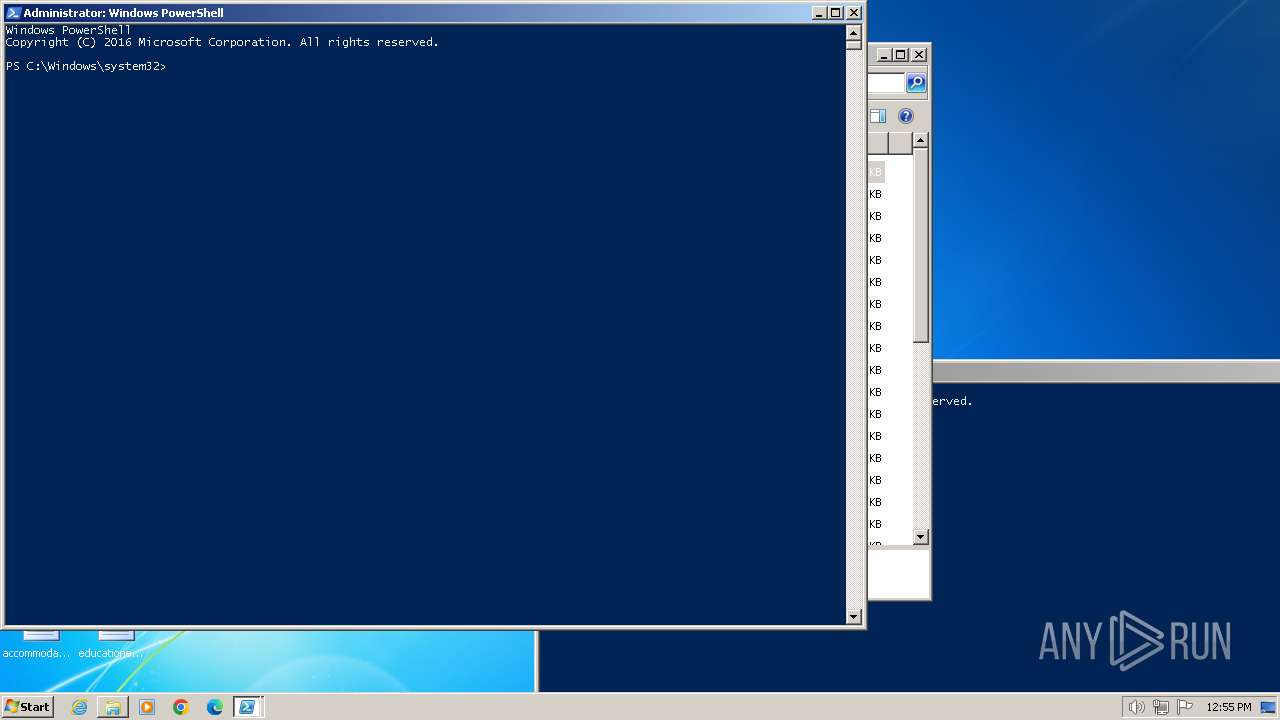Click the volume speaker tray icon
The height and width of the screenshot is (720, 1280).
1136,707
